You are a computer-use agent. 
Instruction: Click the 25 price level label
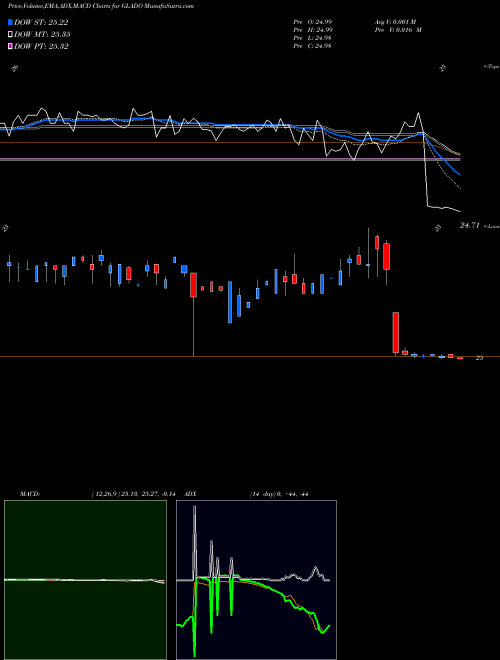point(479,358)
